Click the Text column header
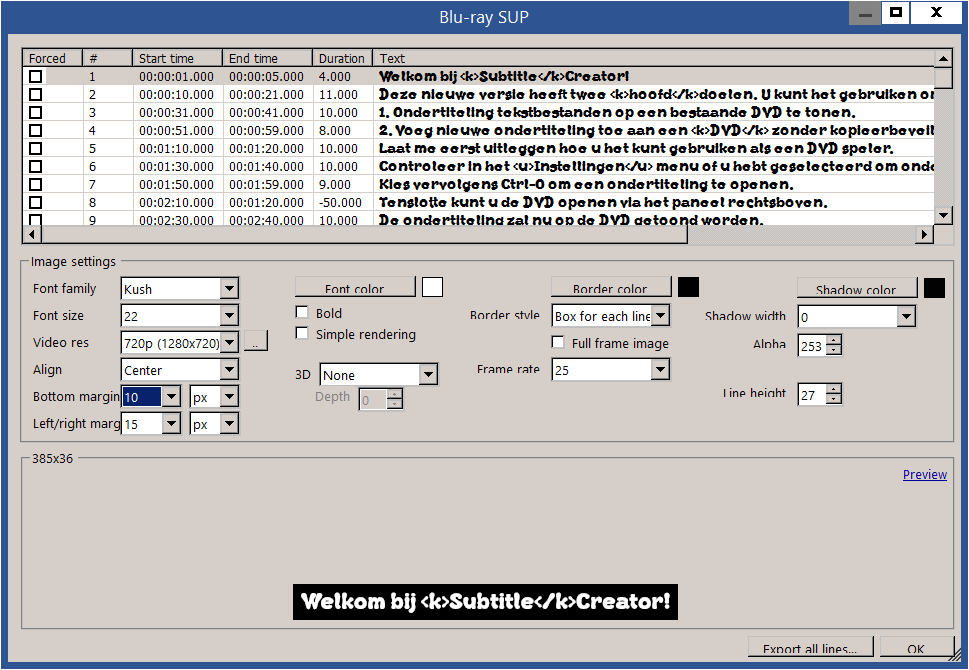Screen dimensions: 969x670 653,58
